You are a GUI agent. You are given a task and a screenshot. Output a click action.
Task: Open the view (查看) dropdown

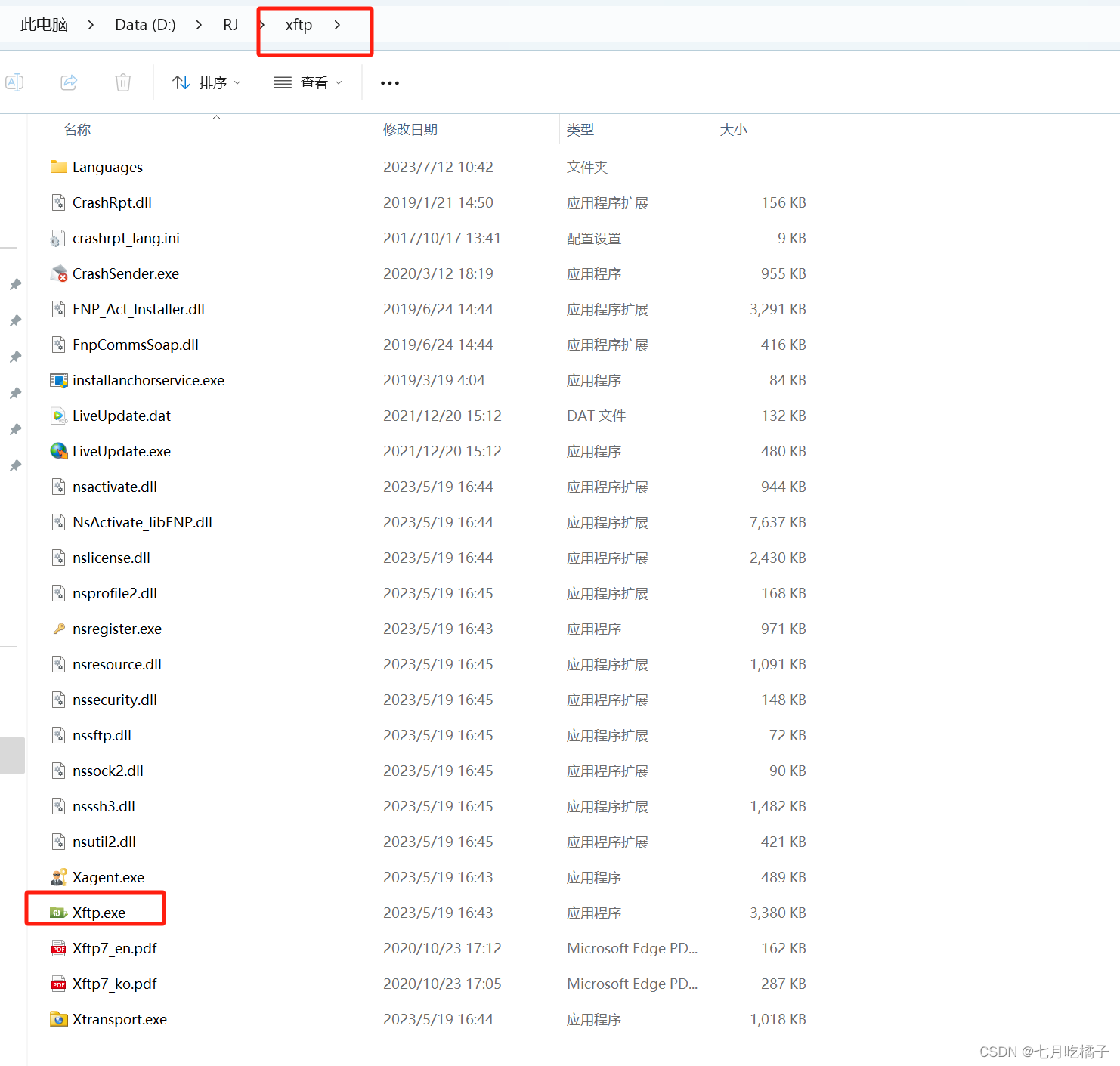[x=308, y=82]
